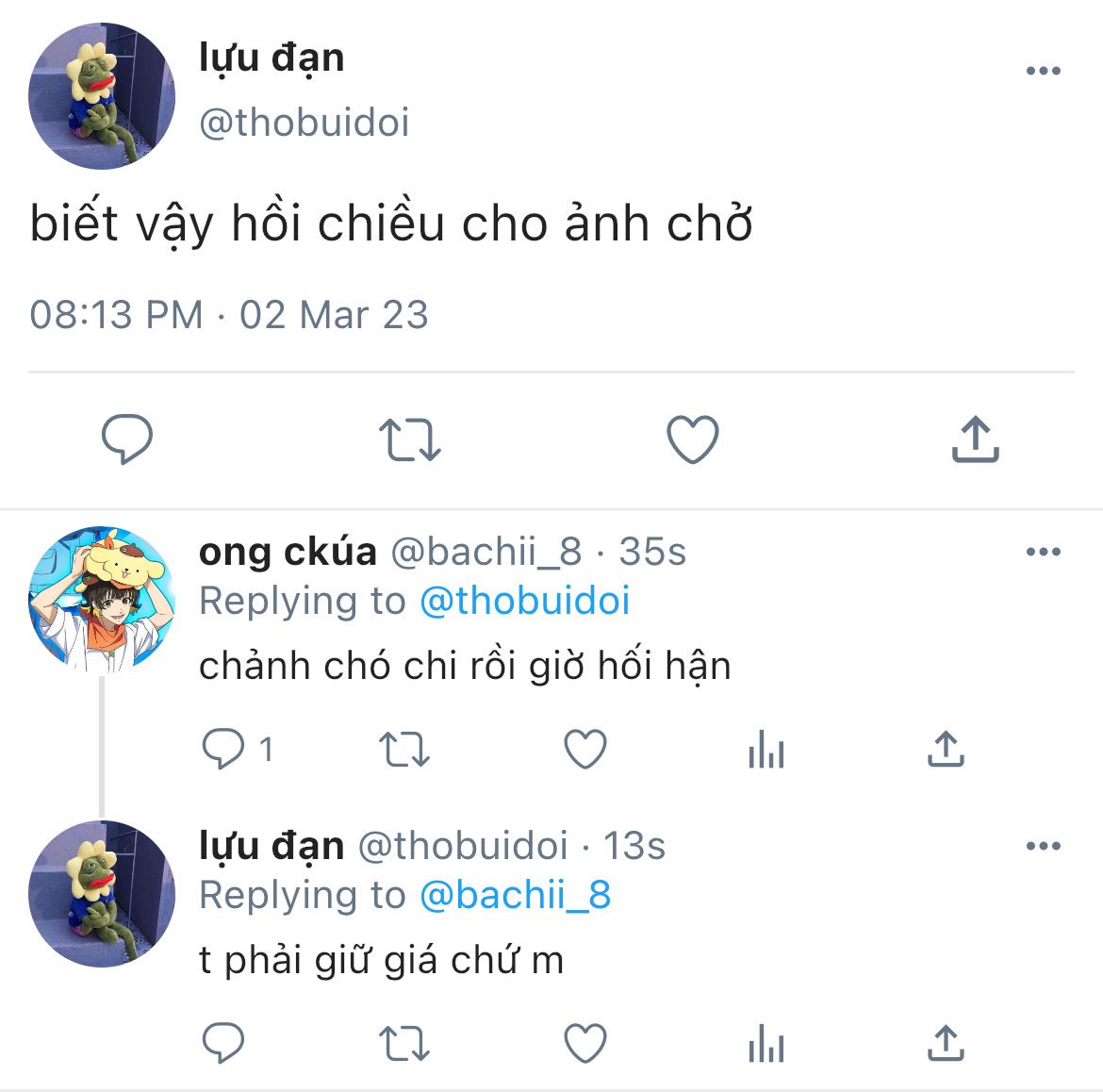
Task: Retweet the last reply by lựu đạn
Action: click(404, 1043)
